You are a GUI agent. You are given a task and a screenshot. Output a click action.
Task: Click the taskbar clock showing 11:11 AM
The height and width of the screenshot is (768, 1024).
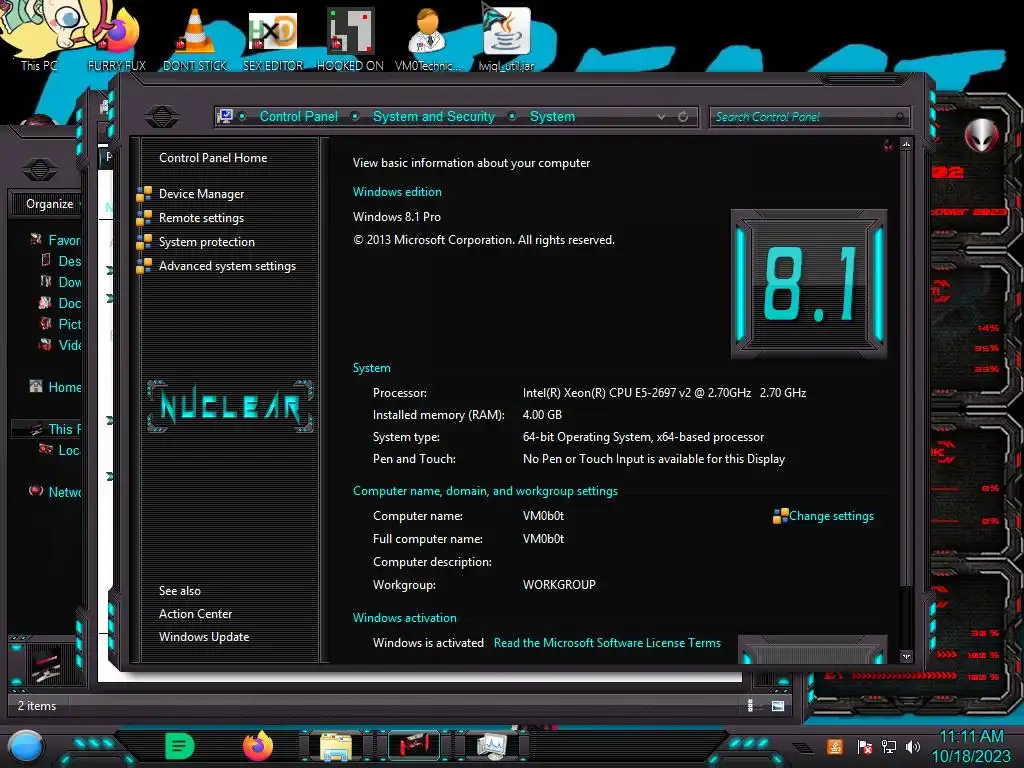pyautogui.click(x=971, y=746)
